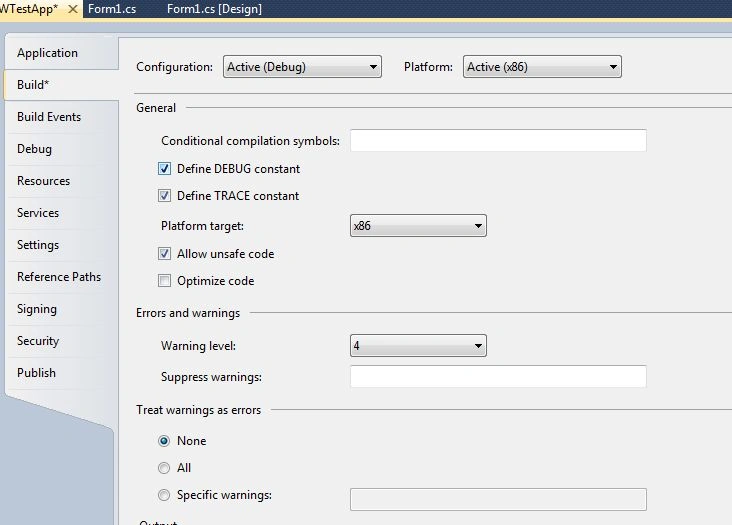The image size is (732, 525).
Task: Choose All under Treat warnings as errors
Action: [164, 468]
